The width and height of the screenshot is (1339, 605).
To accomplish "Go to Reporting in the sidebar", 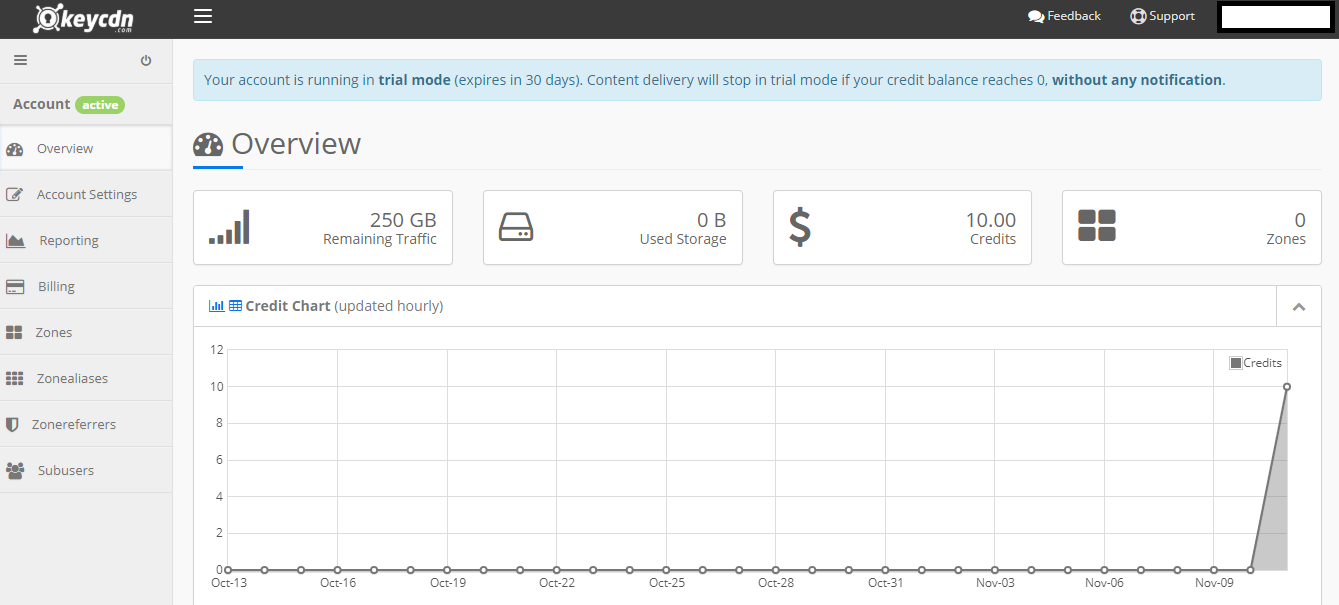I will (x=86, y=240).
